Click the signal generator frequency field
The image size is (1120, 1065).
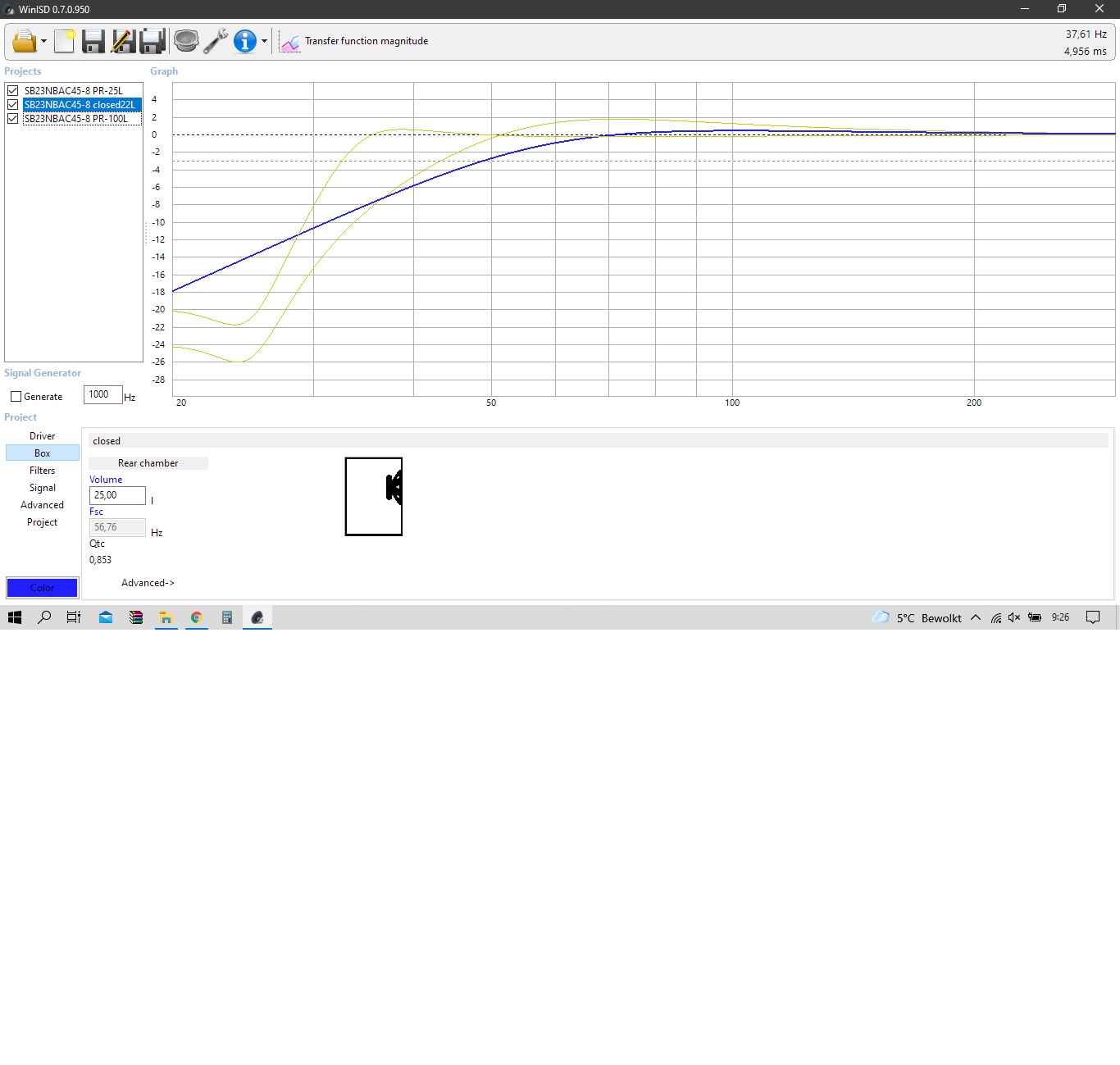click(102, 394)
